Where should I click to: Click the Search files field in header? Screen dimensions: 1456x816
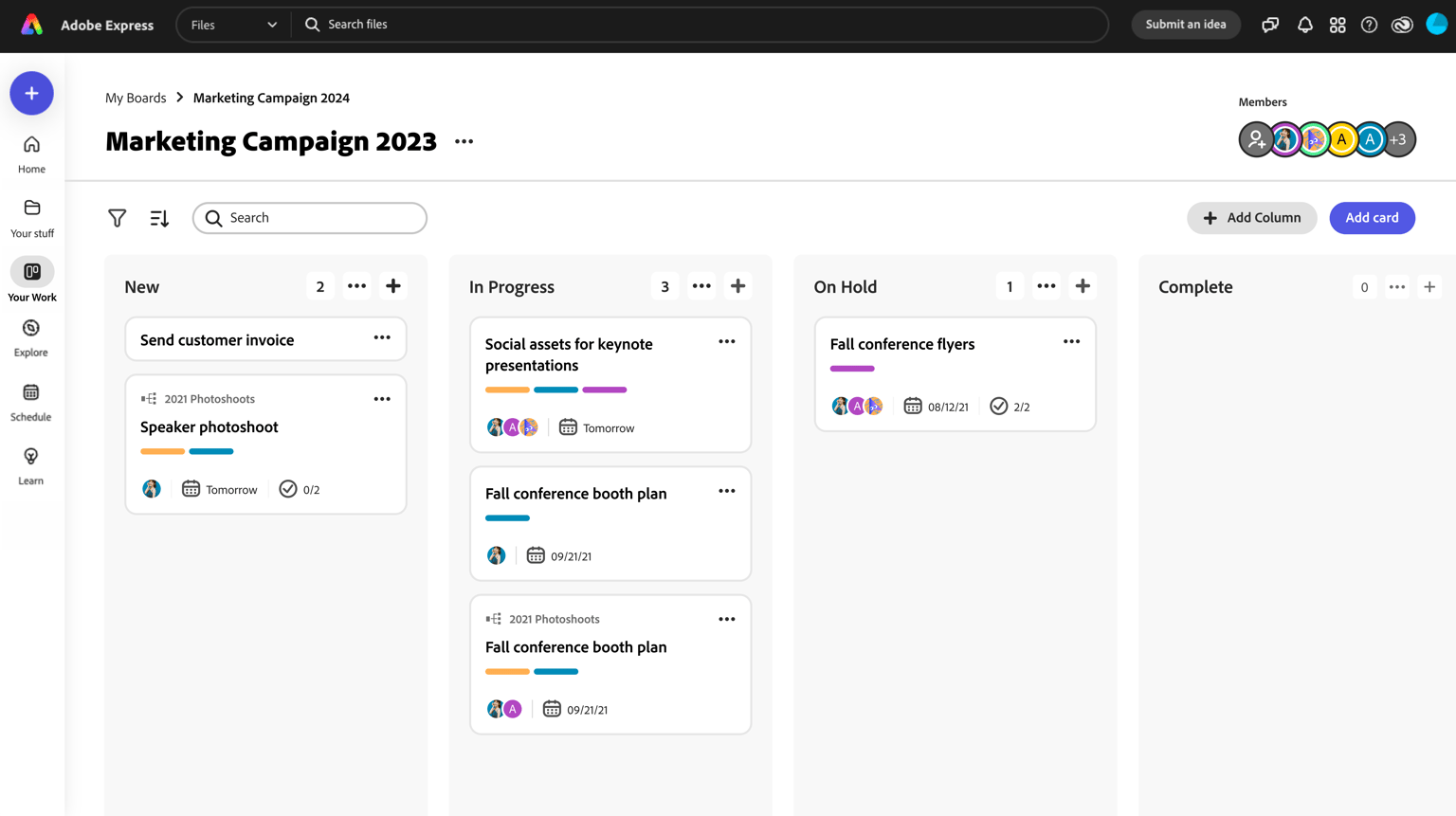pos(701,25)
